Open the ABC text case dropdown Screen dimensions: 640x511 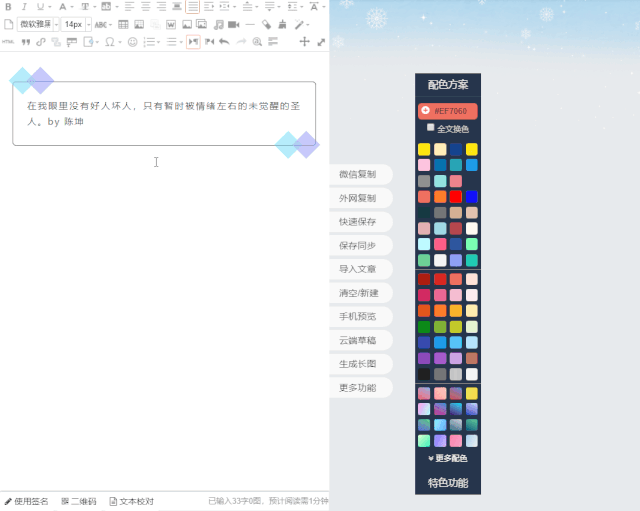103,25
